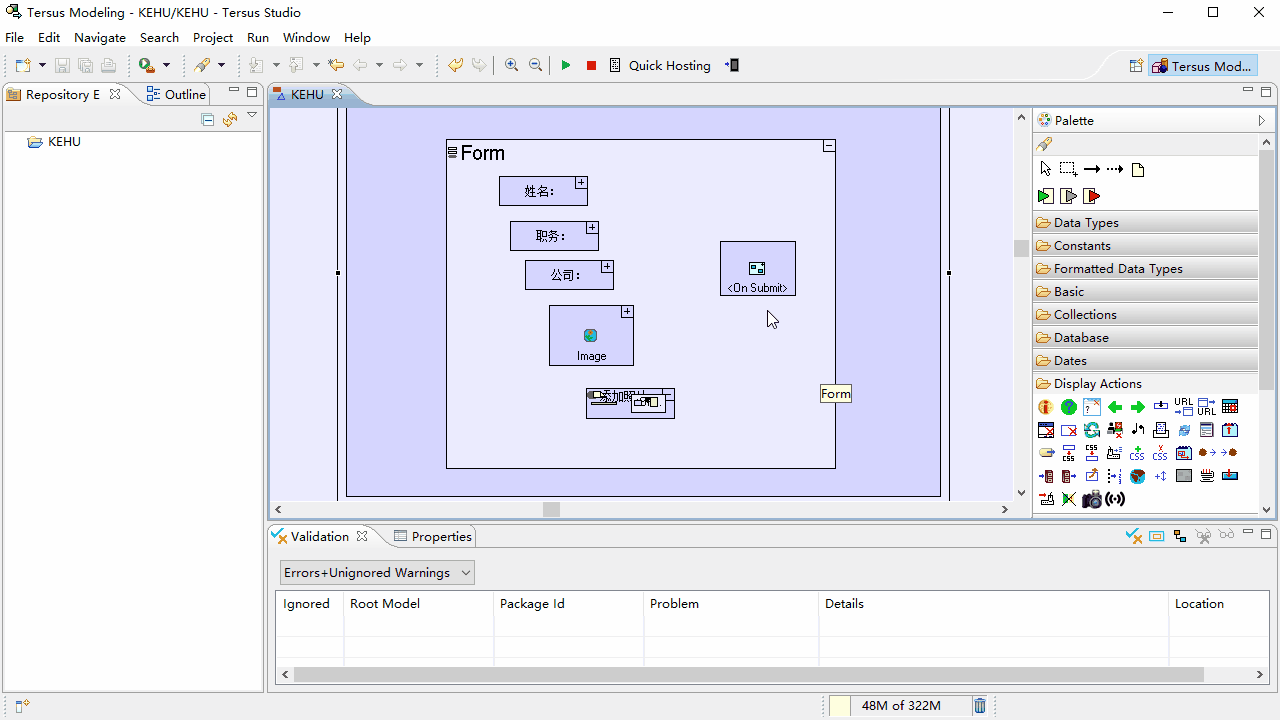
Task: Select the Marquee selection tool in Palette
Action: coord(1068,169)
